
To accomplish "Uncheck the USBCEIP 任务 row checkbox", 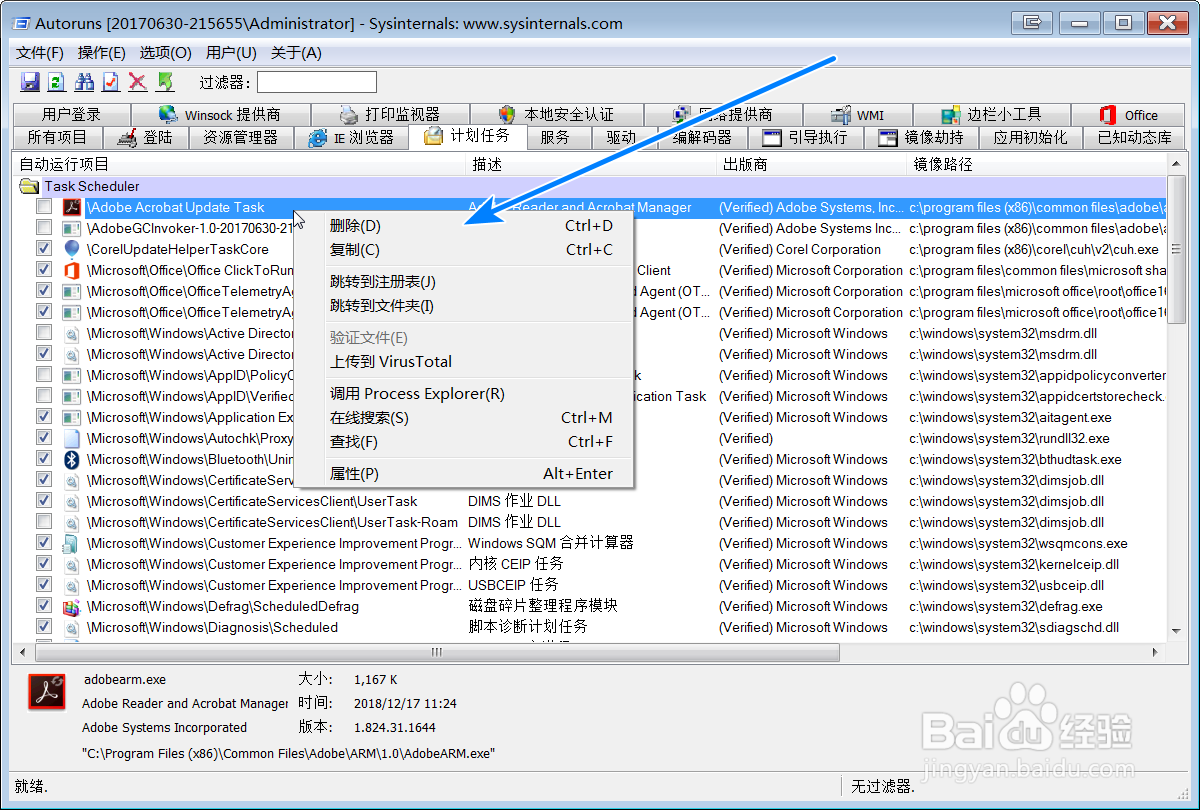I will point(44,585).
